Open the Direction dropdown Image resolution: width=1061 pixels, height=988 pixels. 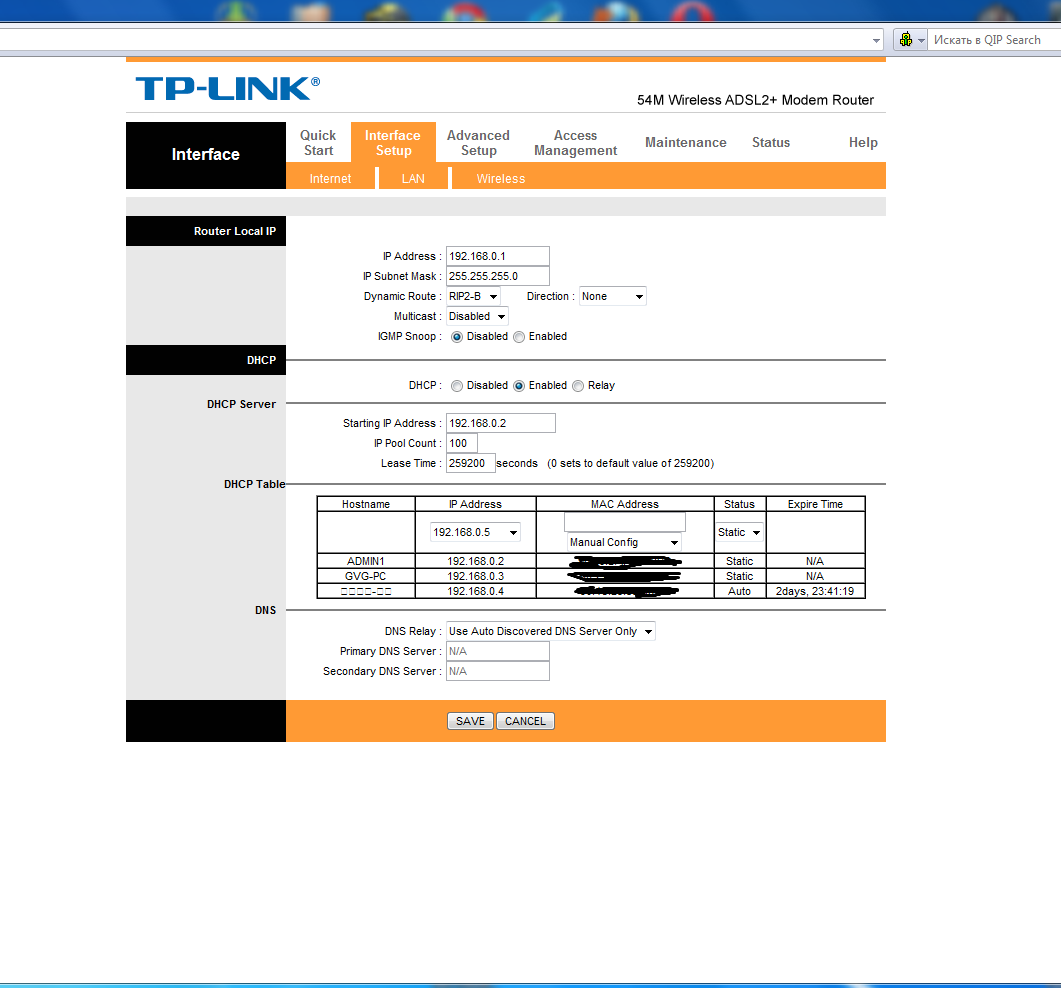[612, 296]
